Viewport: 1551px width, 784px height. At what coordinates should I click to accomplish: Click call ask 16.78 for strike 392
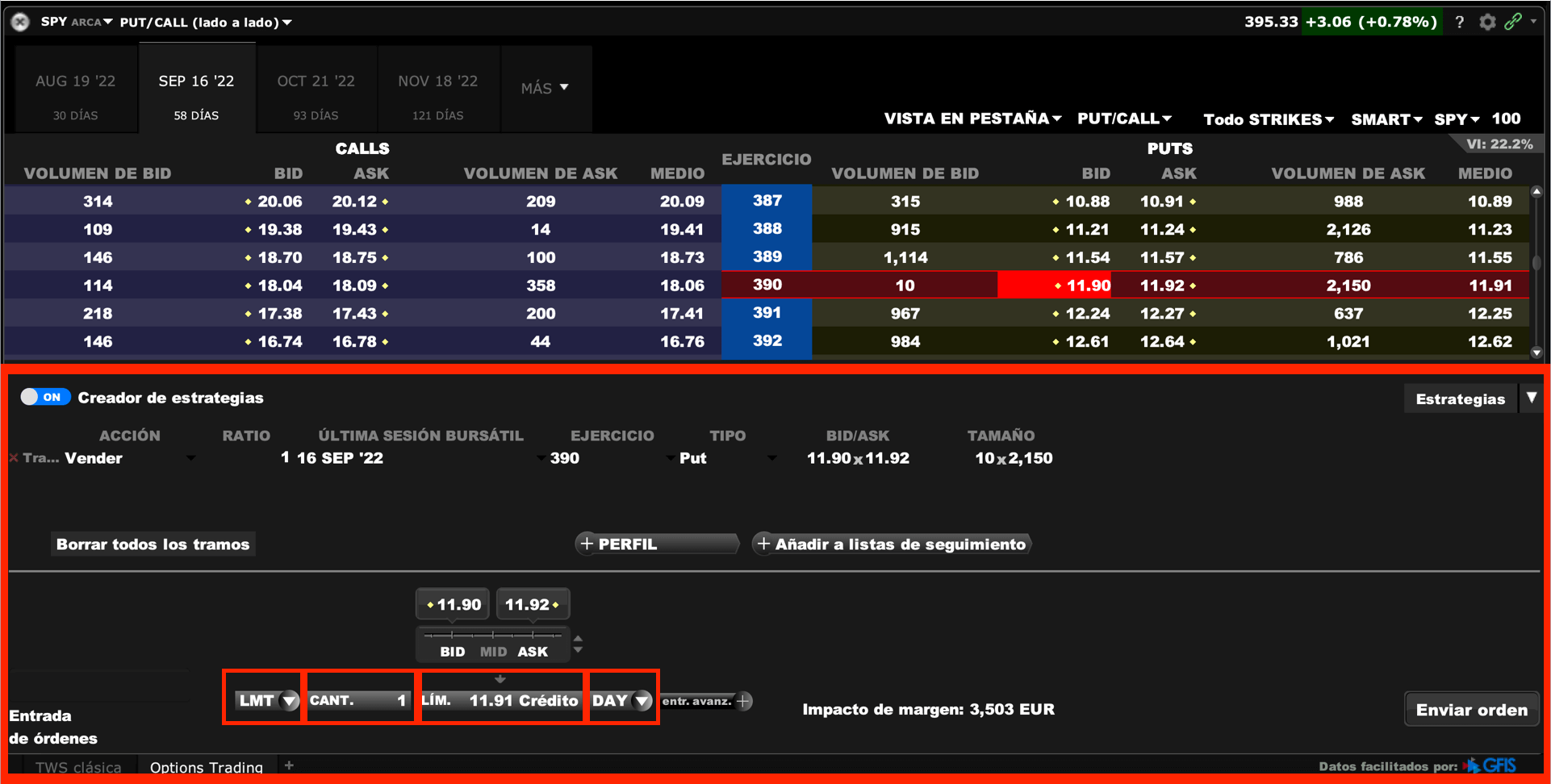[x=355, y=342]
